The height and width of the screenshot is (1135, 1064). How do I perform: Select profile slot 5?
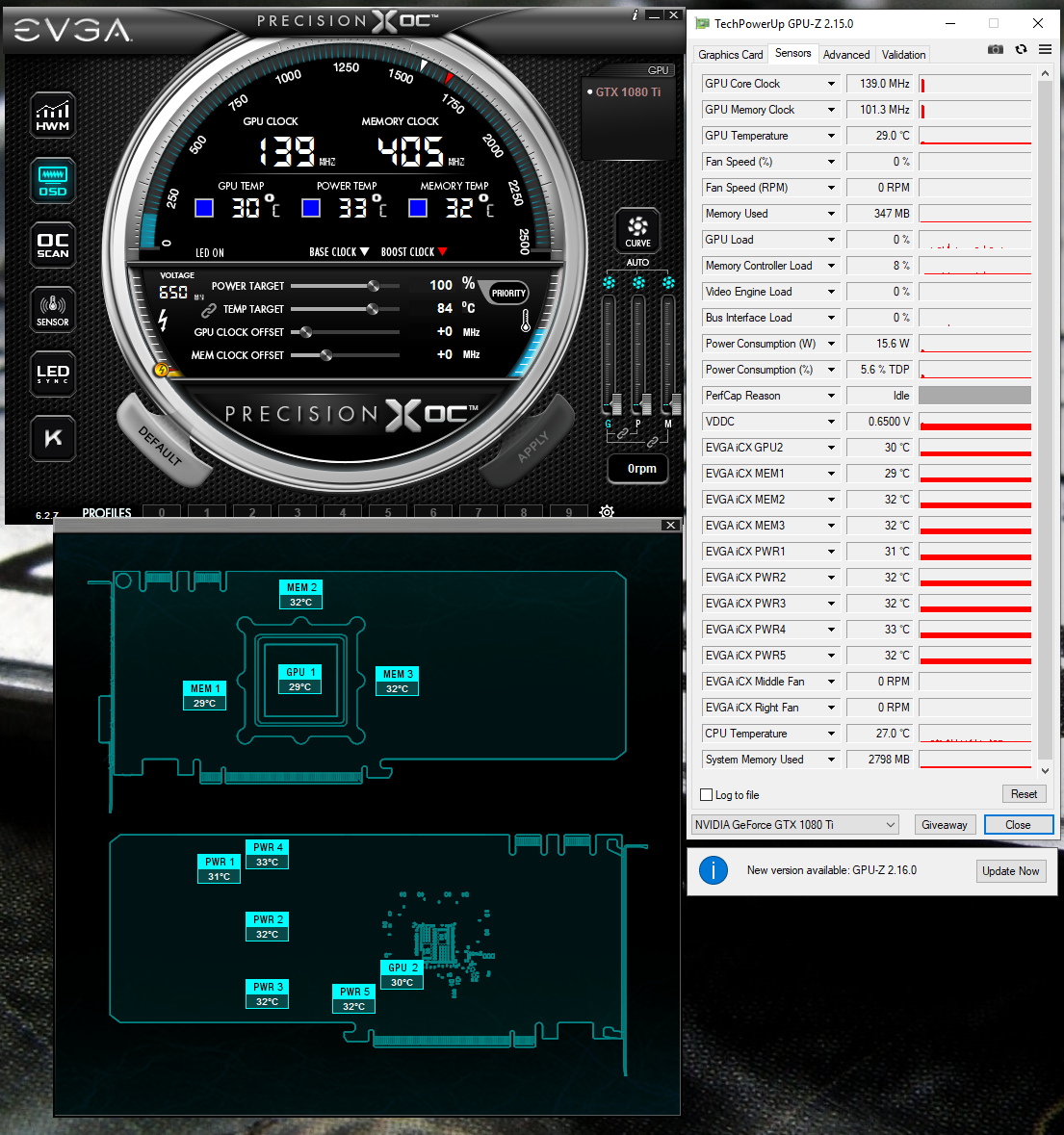(x=388, y=512)
